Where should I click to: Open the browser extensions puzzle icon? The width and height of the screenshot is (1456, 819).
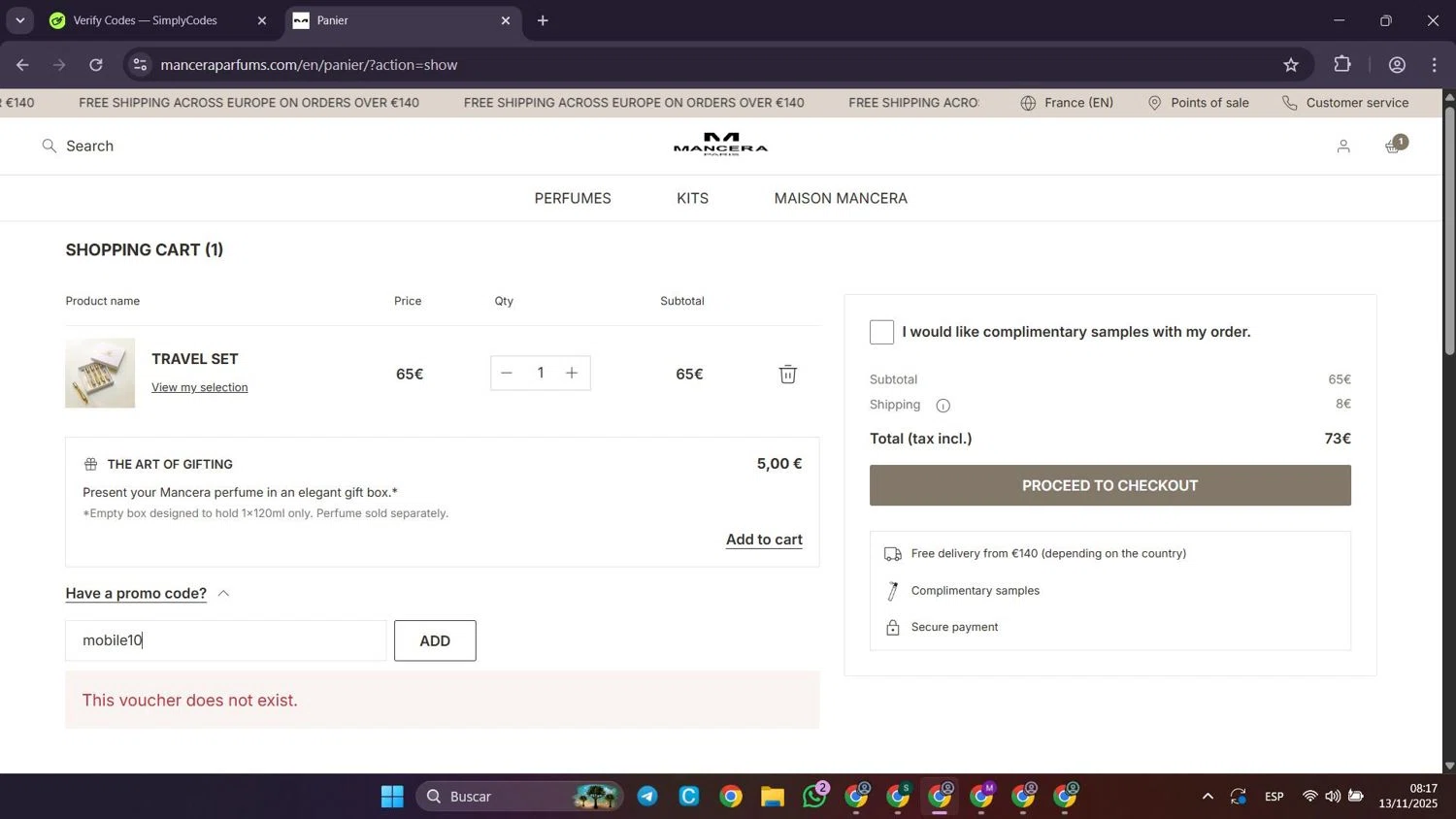point(1342,64)
